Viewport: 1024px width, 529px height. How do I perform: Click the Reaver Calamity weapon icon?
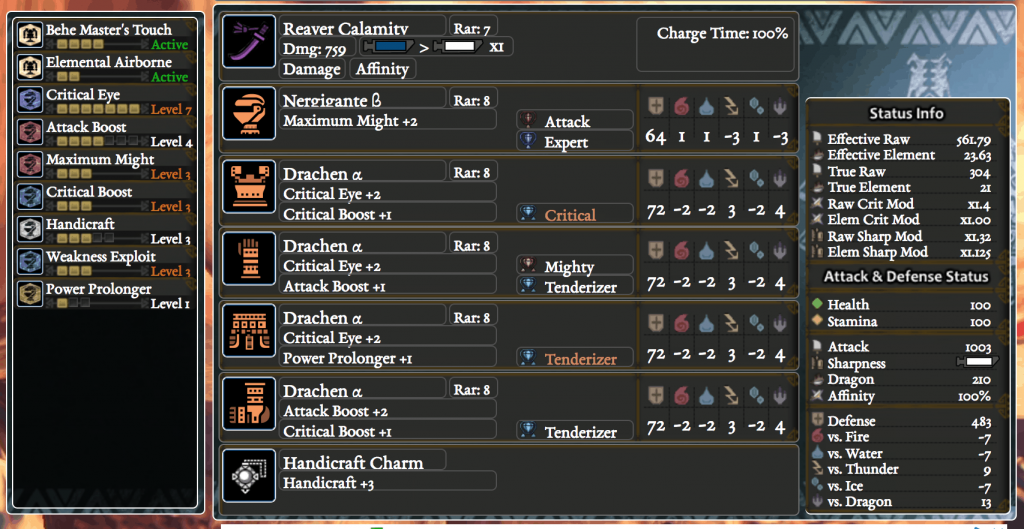[x=249, y=42]
